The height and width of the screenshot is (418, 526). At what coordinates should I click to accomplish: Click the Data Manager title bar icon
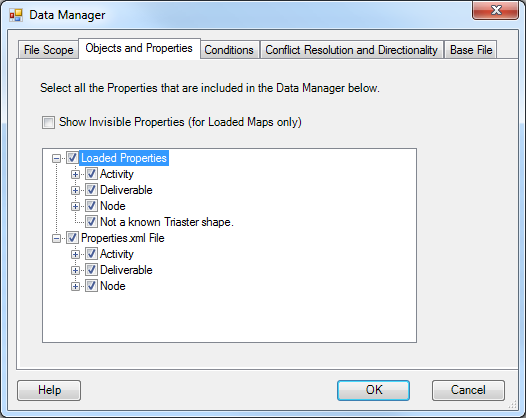click(x=16, y=15)
